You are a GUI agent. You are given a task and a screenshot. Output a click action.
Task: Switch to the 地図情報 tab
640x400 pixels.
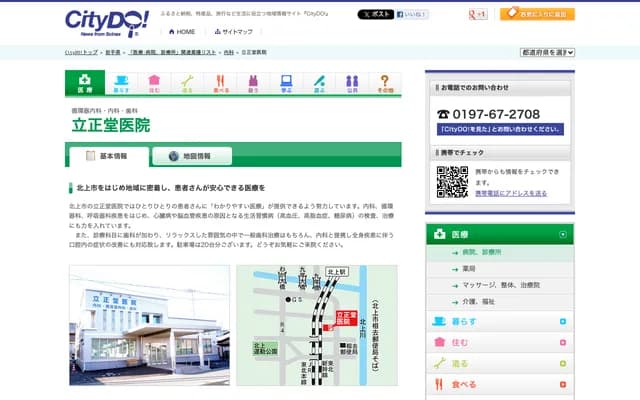pyautogui.click(x=192, y=156)
